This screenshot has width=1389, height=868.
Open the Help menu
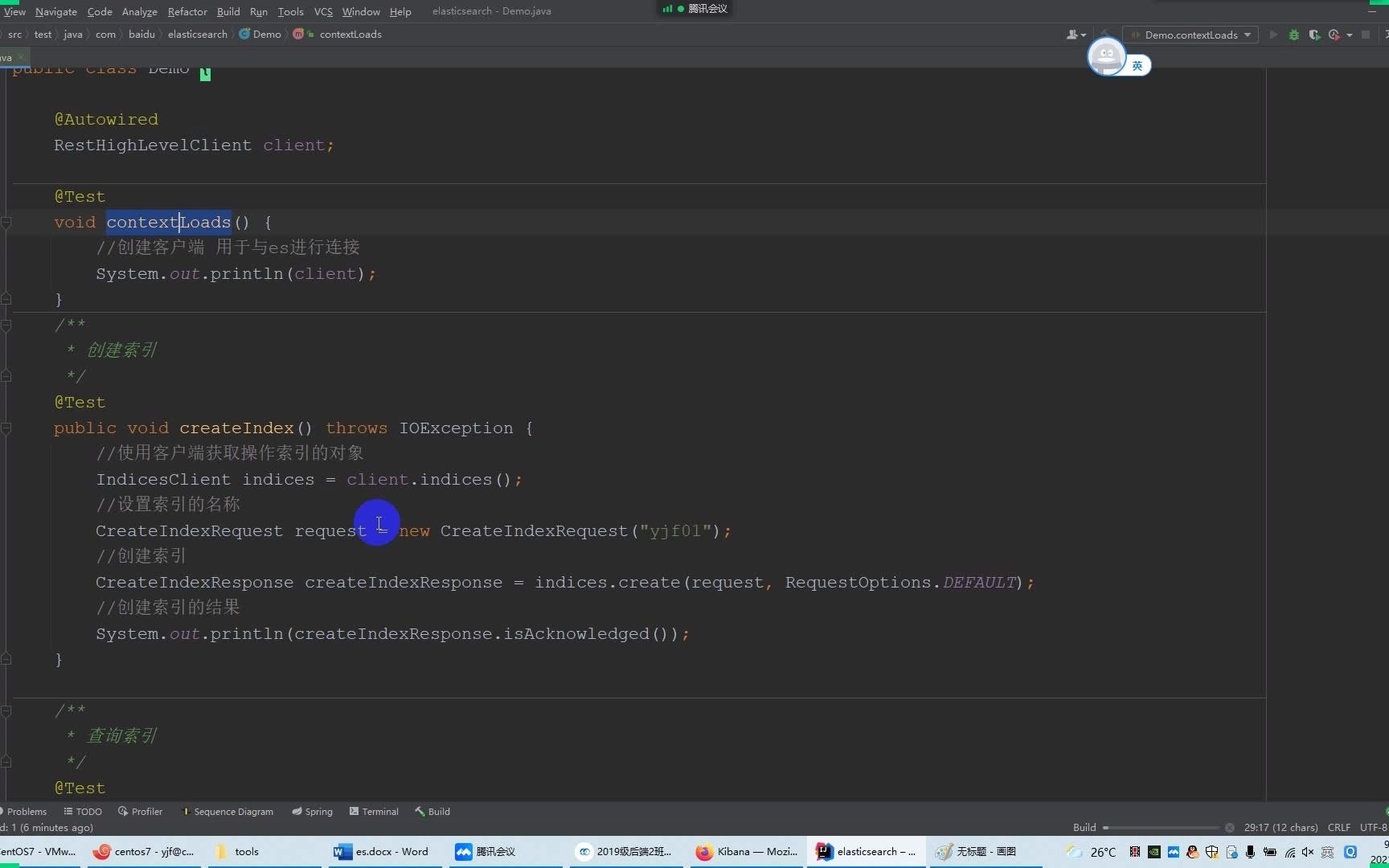tap(400, 11)
